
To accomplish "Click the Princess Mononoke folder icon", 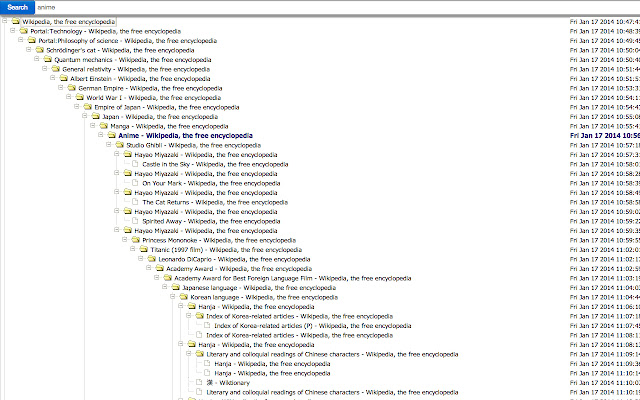I will (x=136, y=240).
